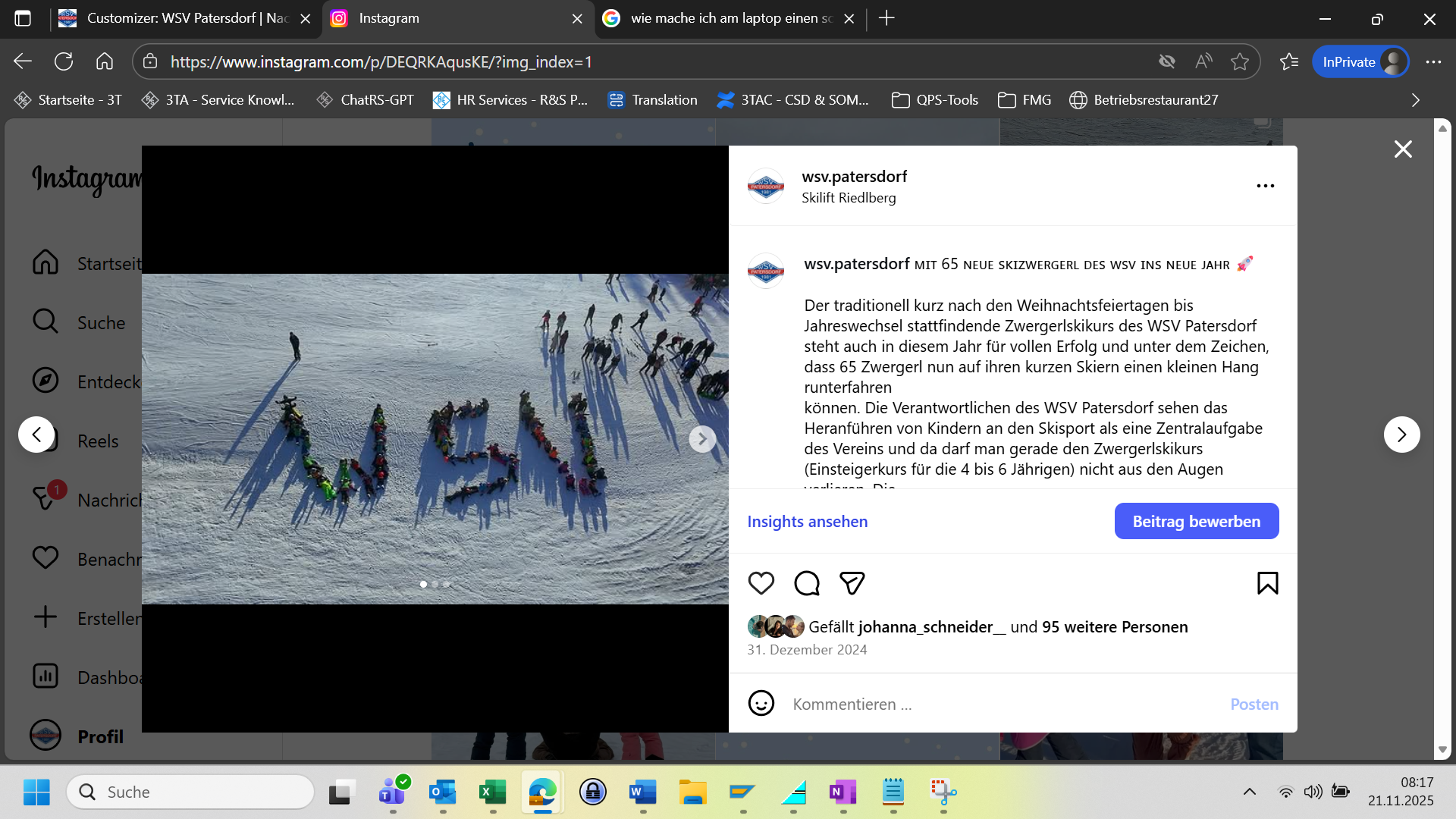
Task: Go to previous post arrow
Action: [36, 435]
